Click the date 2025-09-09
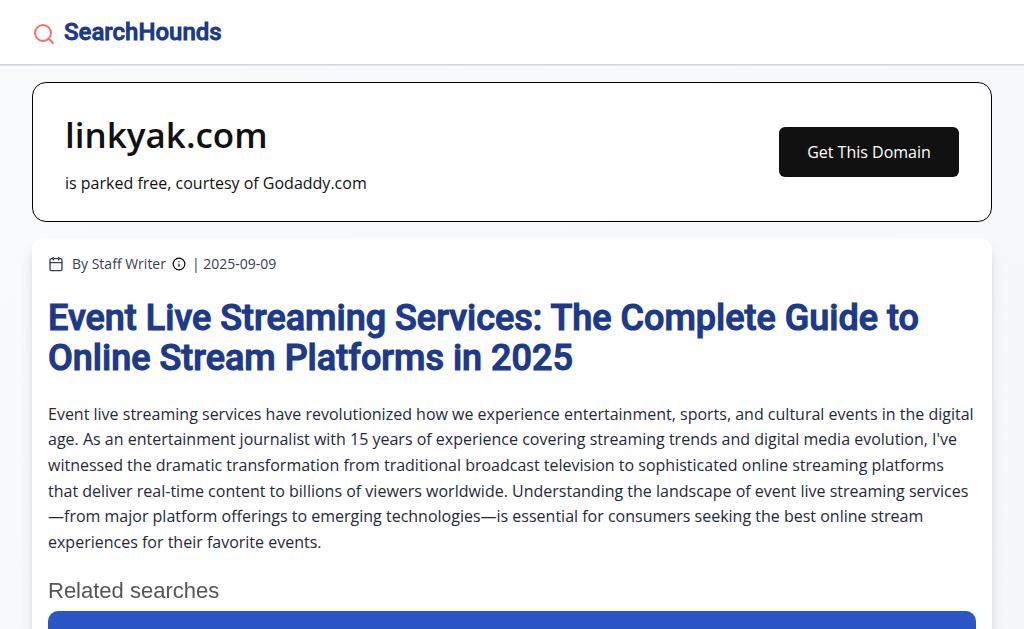This screenshot has height=629, width=1024. (x=240, y=264)
